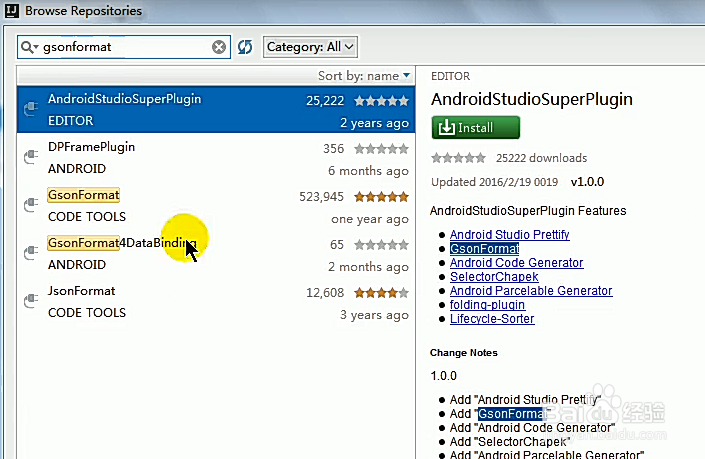Click the Updated 2016/2/19 text
Image resolution: width=705 pixels, height=459 pixels.
coord(494,182)
